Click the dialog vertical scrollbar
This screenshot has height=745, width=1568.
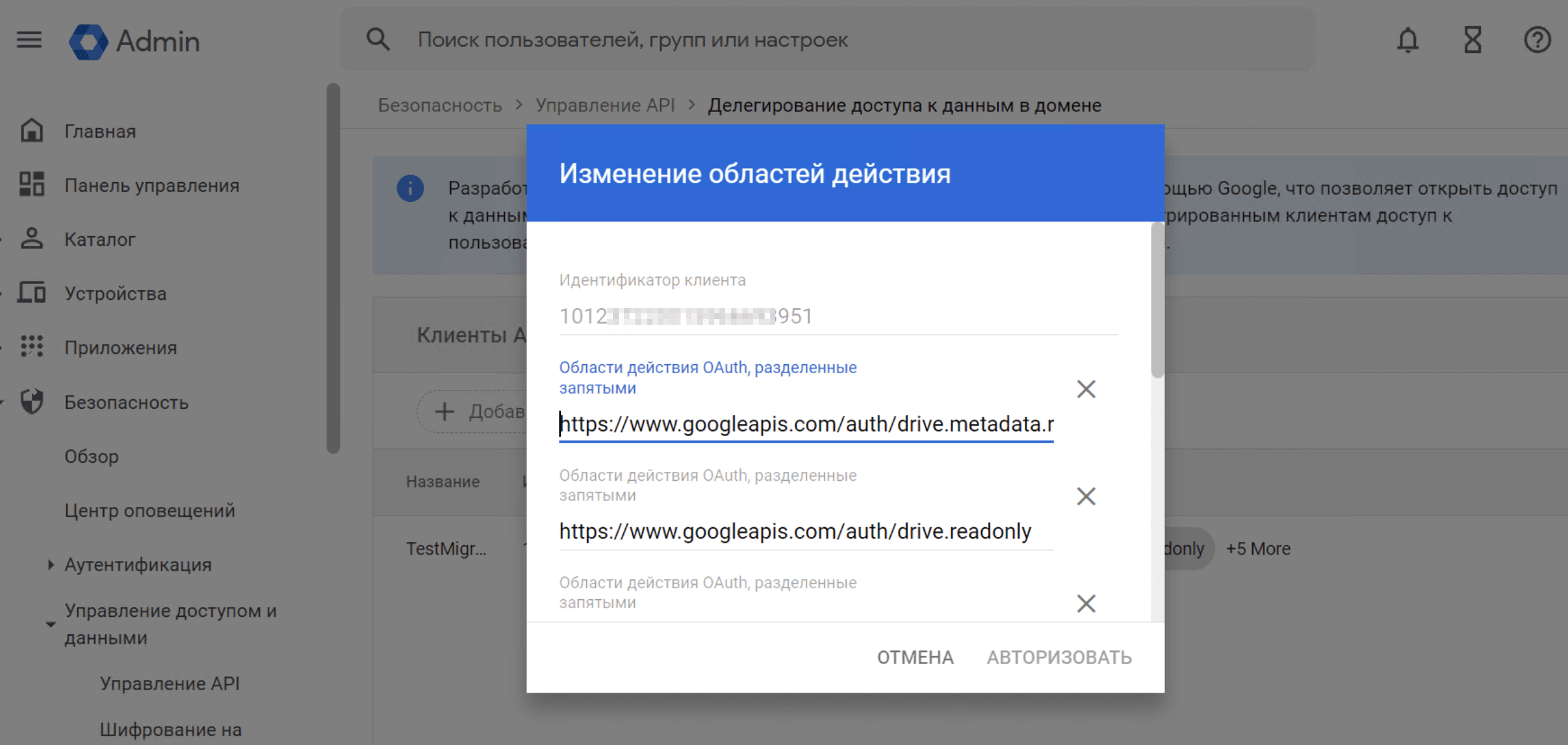[x=1157, y=301]
